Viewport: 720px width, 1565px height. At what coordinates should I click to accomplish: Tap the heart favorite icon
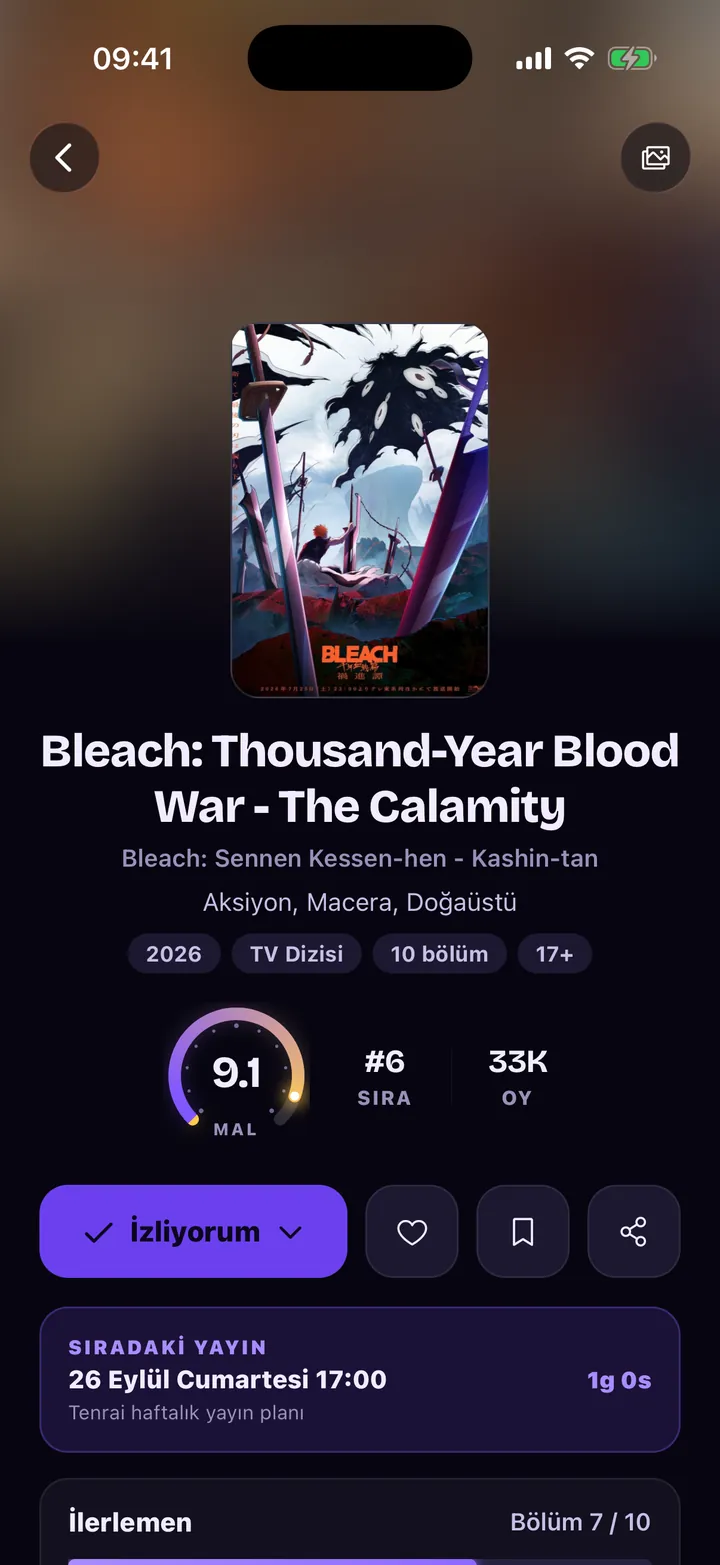click(x=412, y=1232)
